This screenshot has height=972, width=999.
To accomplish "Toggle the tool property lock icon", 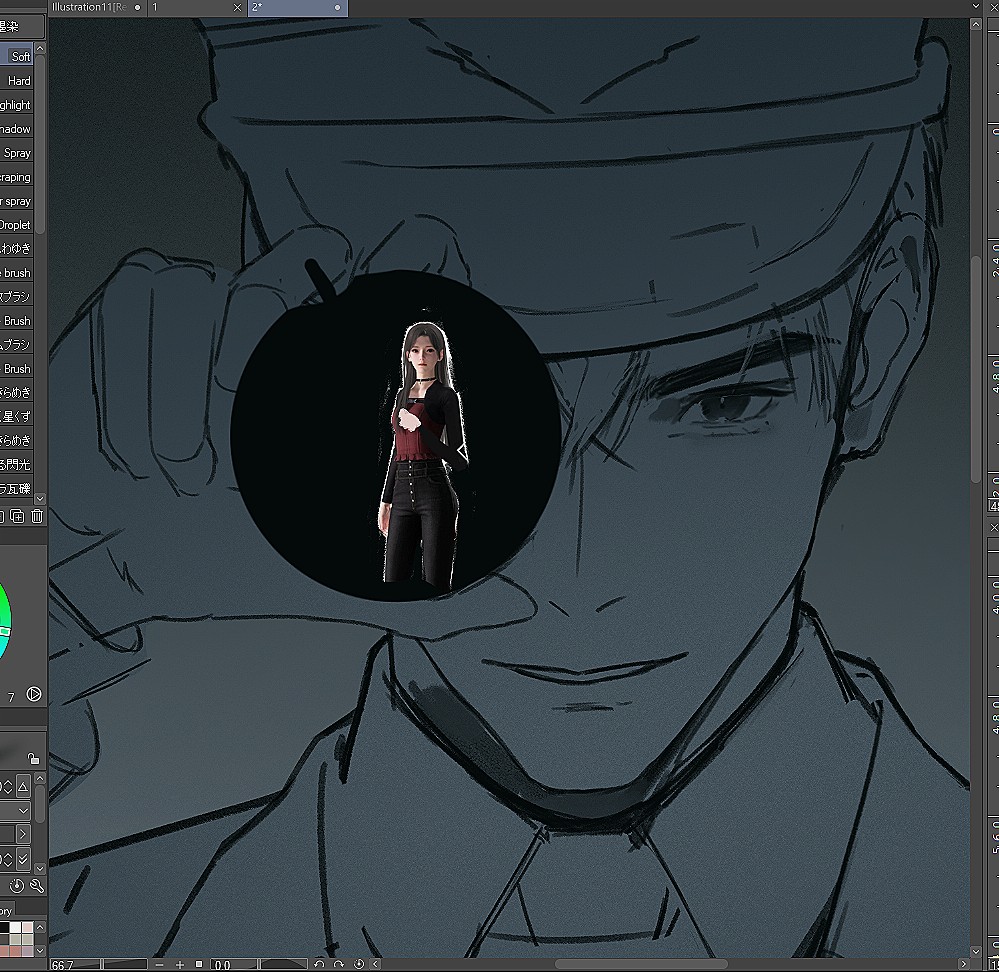I will pos(33,758).
